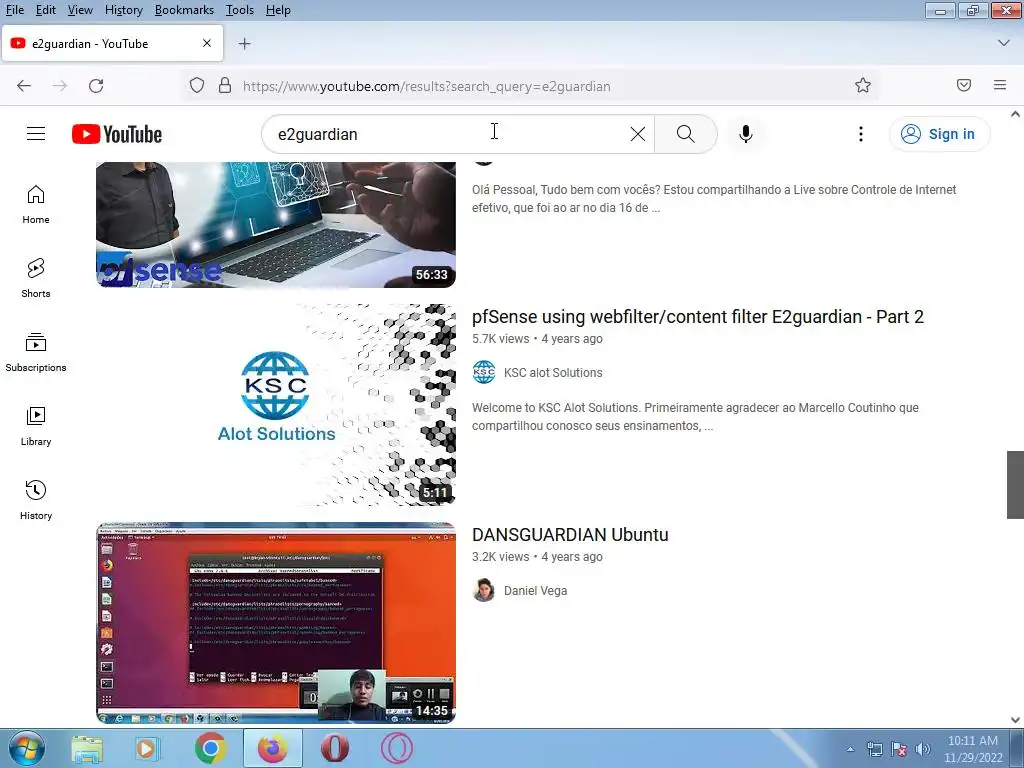This screenshot has width=1024, height=768.
Task: Click browser Forward arrow
Action: (x=60, y=86)
